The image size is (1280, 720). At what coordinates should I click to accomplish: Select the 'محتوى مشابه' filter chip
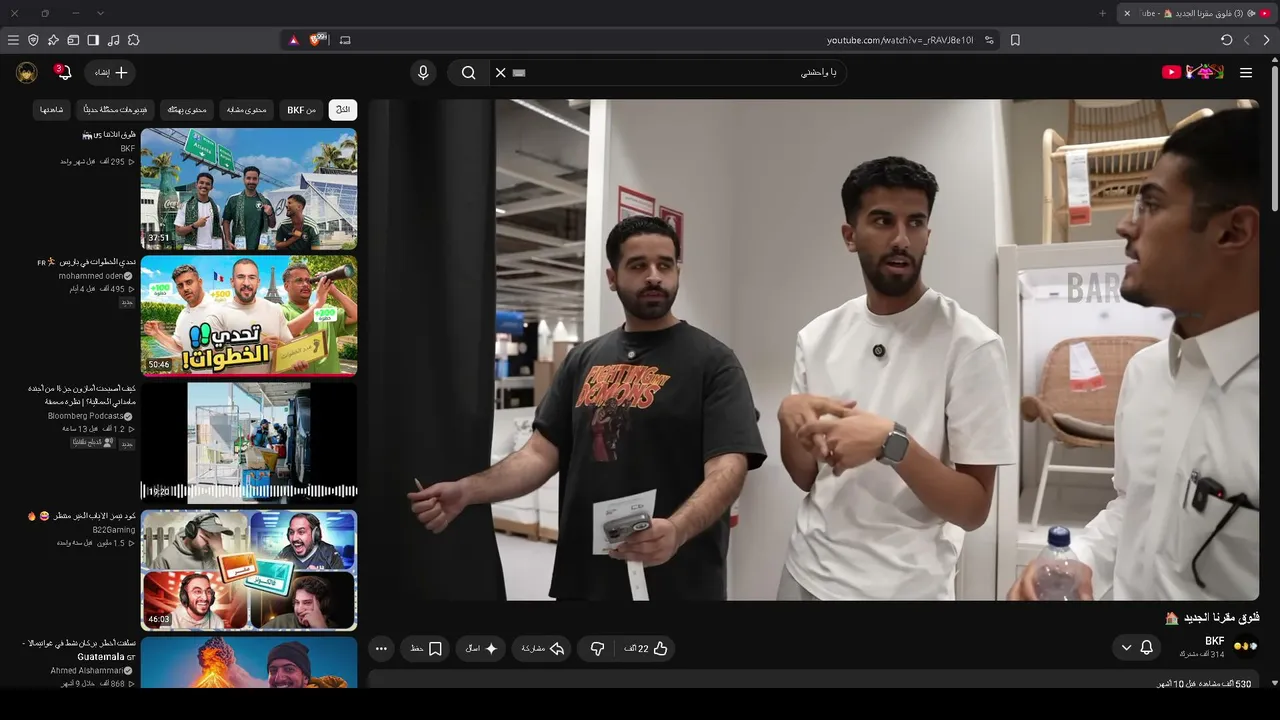(x=247, y=109)
